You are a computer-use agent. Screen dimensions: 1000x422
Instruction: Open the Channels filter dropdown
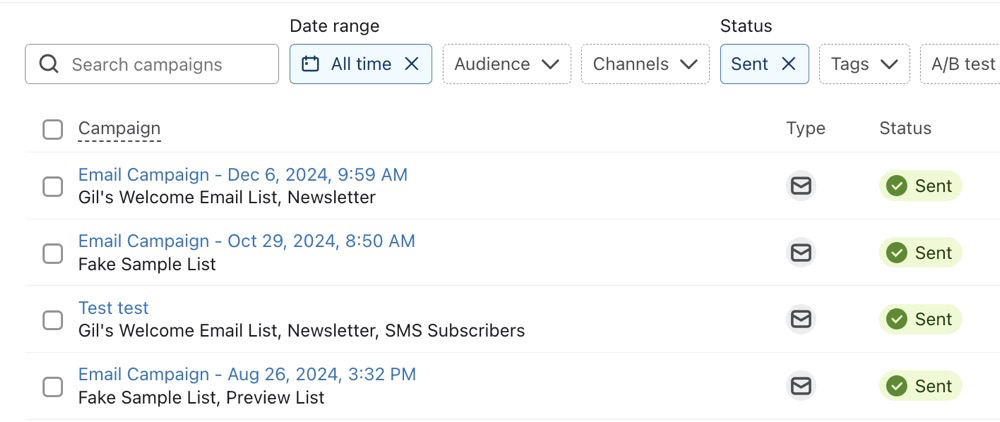coord(644,64)
